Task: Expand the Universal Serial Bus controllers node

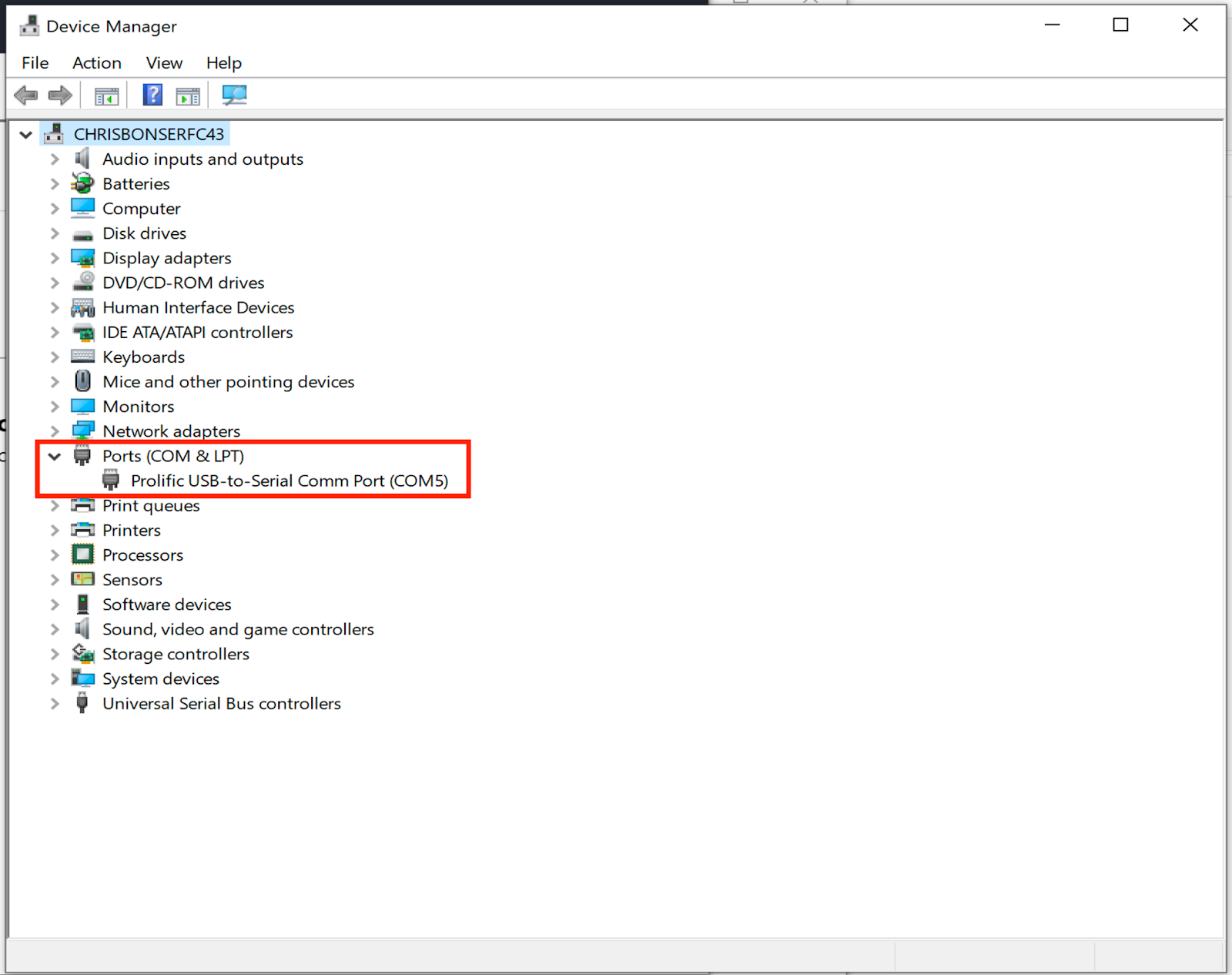Action: point(54,703)
